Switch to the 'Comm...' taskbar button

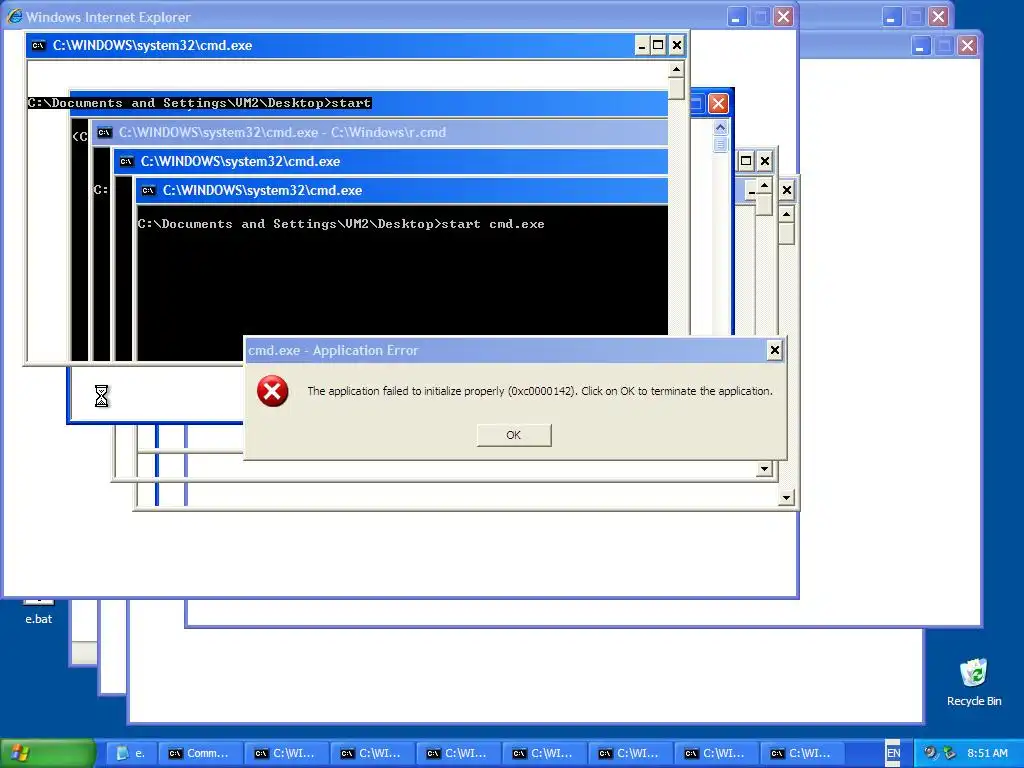pos(200,753)
